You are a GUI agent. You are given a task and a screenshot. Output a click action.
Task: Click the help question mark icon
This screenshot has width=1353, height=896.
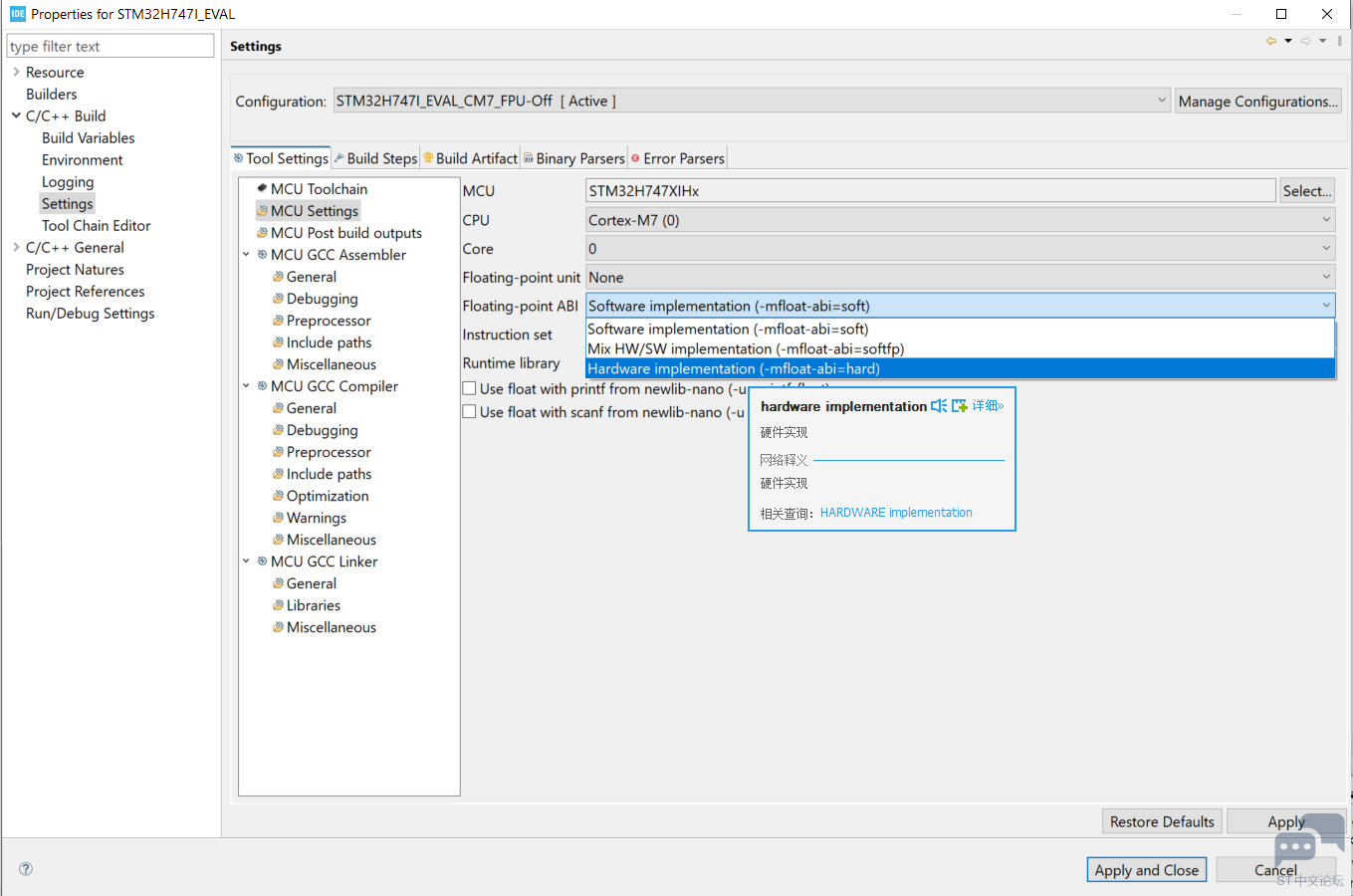coord(26,868)
